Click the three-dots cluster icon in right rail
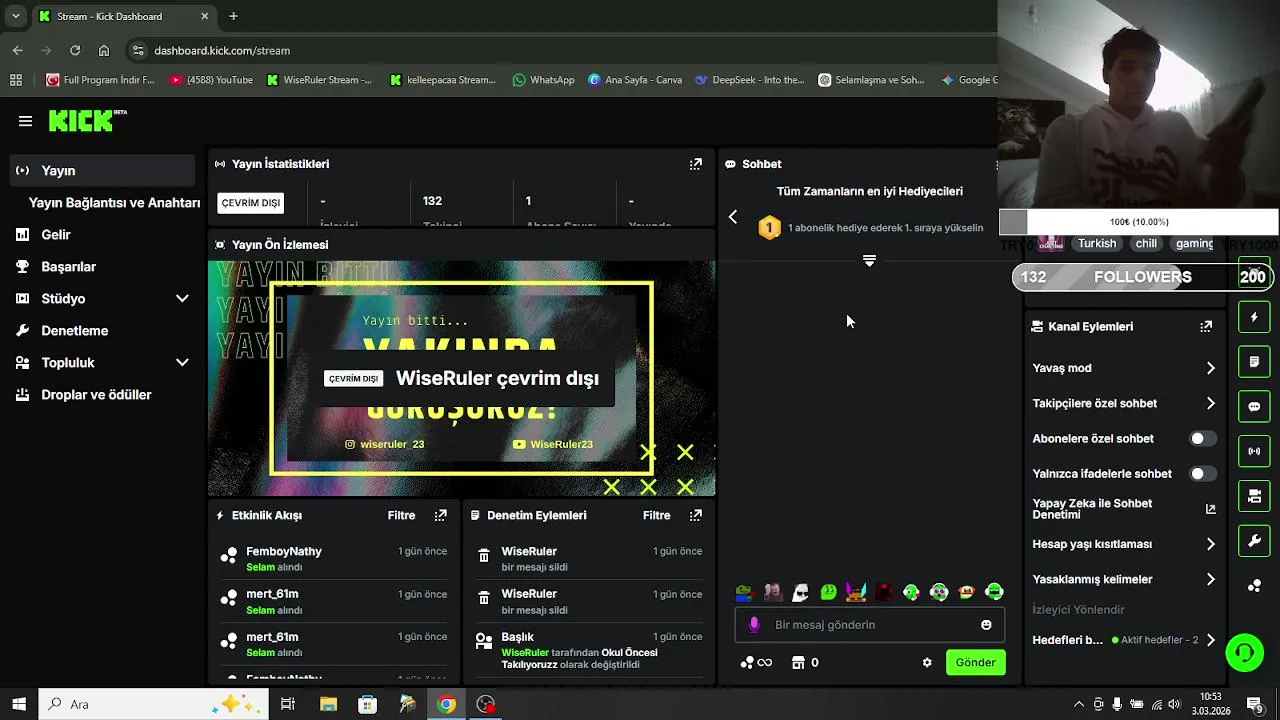Viewport: 1280px width, 720px height. (x=1254, y=586)
